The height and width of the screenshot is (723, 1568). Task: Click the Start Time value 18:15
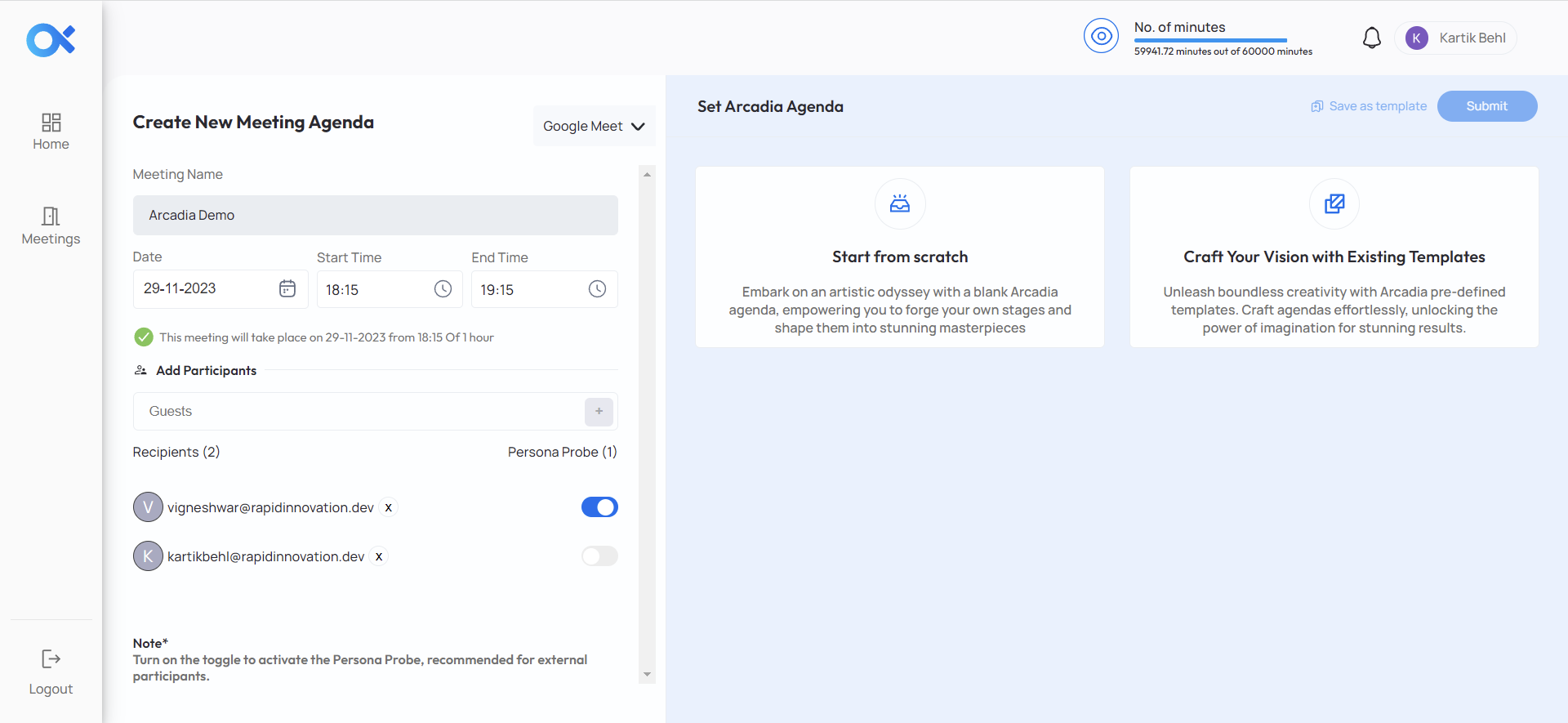[342, 290]
